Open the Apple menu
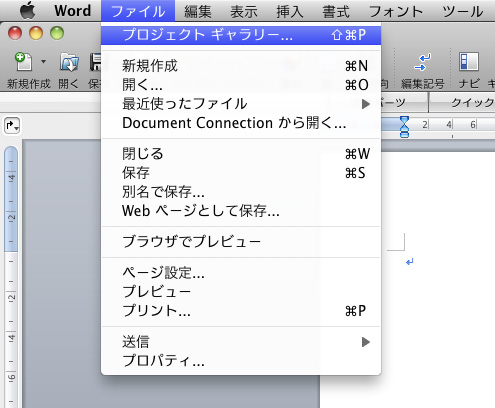The image size is (495, 408). coord(27,11)
